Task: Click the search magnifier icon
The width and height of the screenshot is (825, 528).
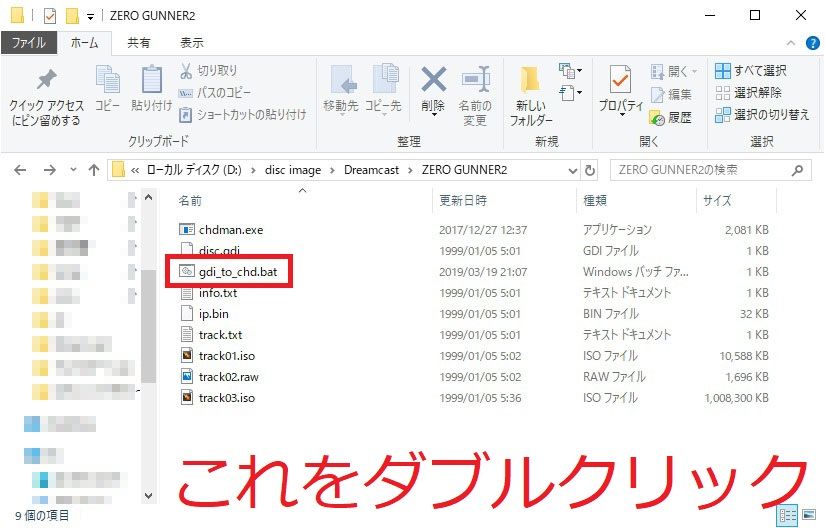Action: pyautogui.click(x=798, y=170)
